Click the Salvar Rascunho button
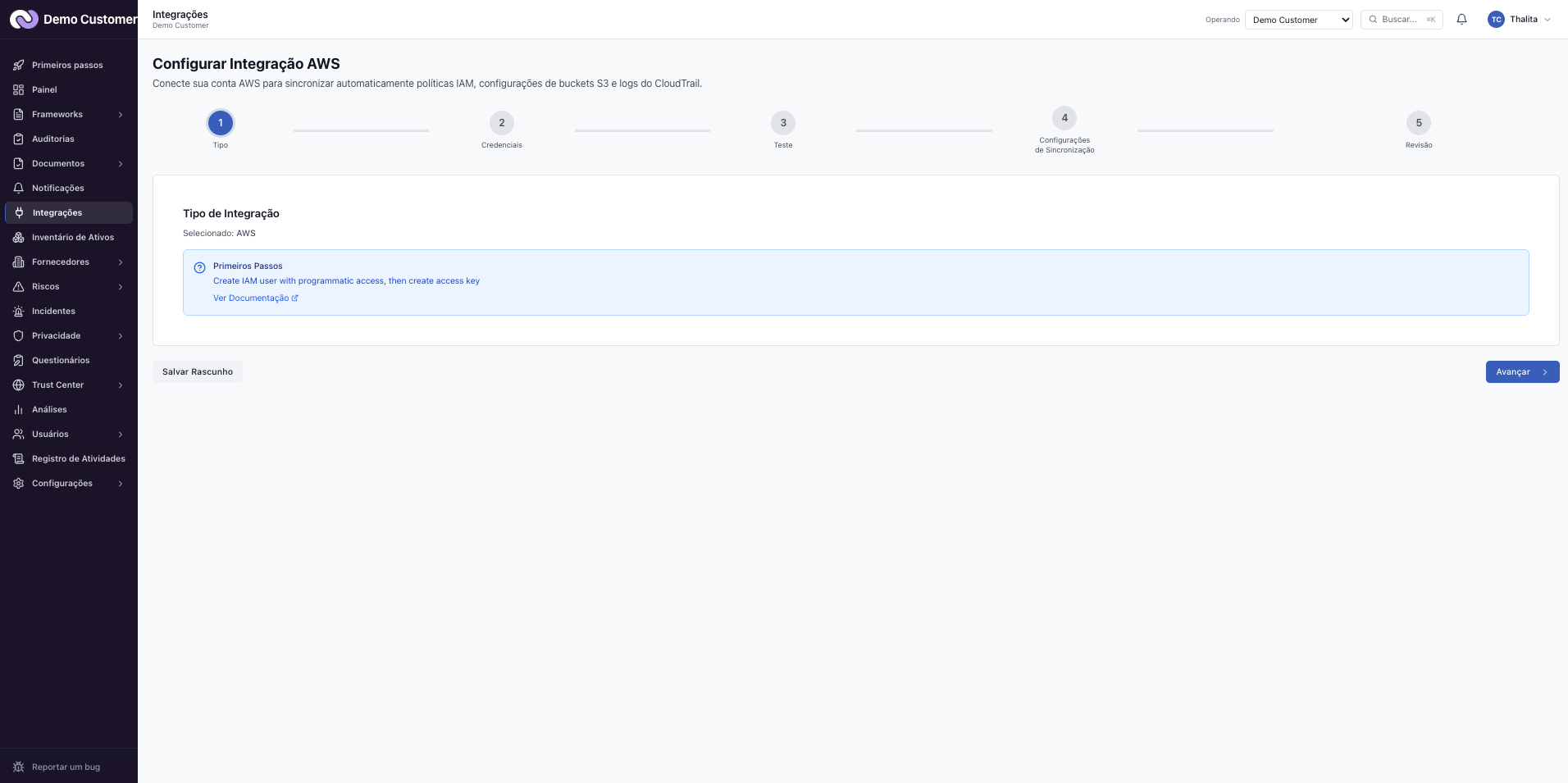Screen dimensions: 1568x783 pos(198,371)
